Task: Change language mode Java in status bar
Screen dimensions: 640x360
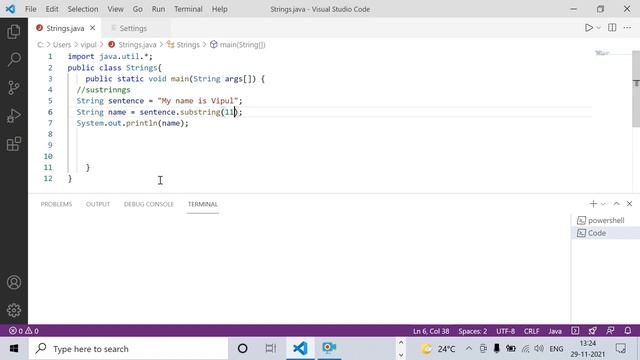Action: (555, 331)
